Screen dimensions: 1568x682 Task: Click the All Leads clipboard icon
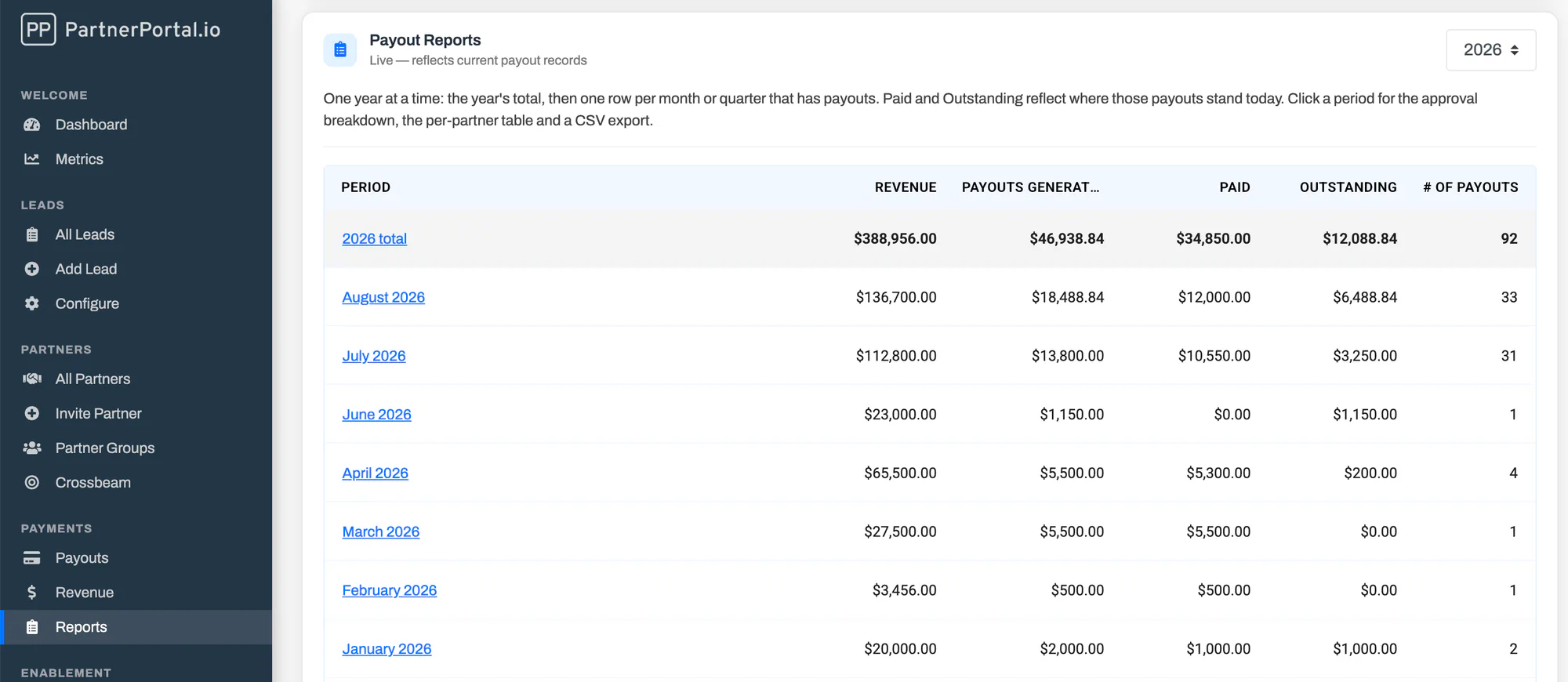pos(32,234)
